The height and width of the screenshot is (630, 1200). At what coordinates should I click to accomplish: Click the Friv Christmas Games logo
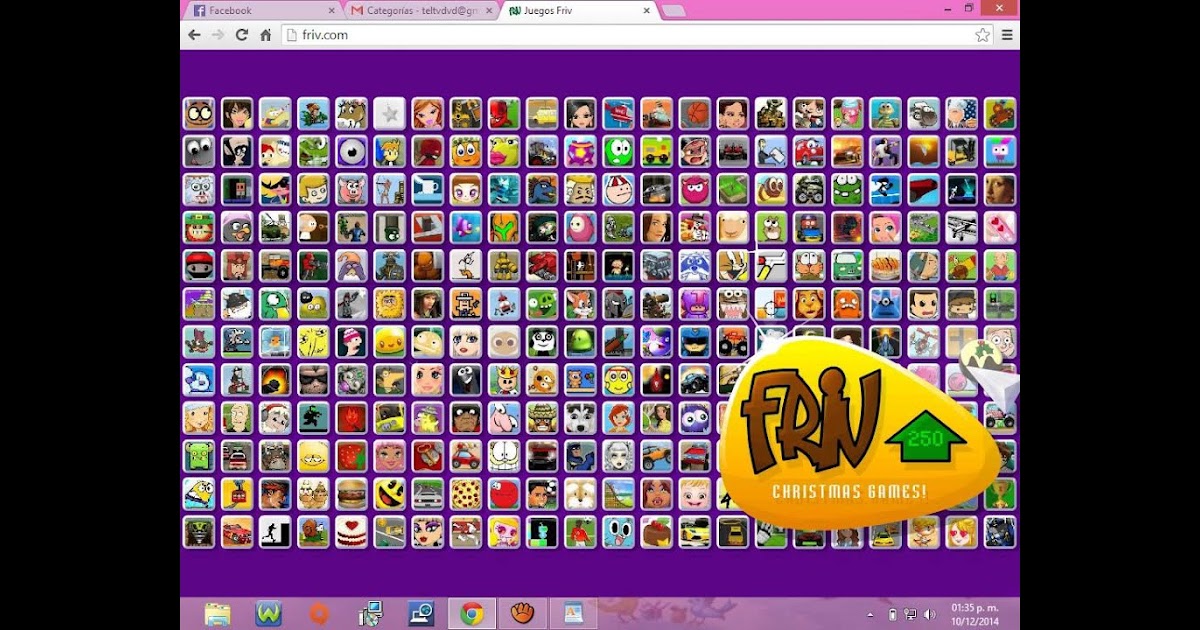tap(860, 432)
